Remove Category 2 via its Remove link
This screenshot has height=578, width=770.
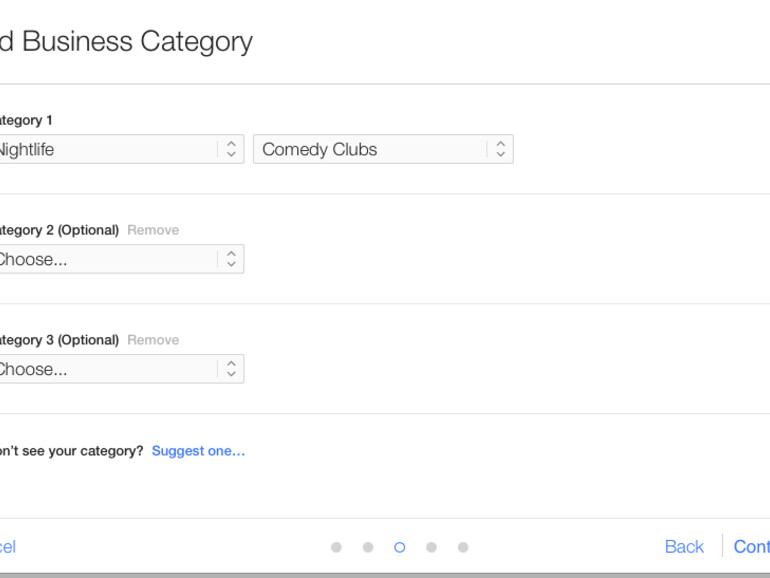153,230
